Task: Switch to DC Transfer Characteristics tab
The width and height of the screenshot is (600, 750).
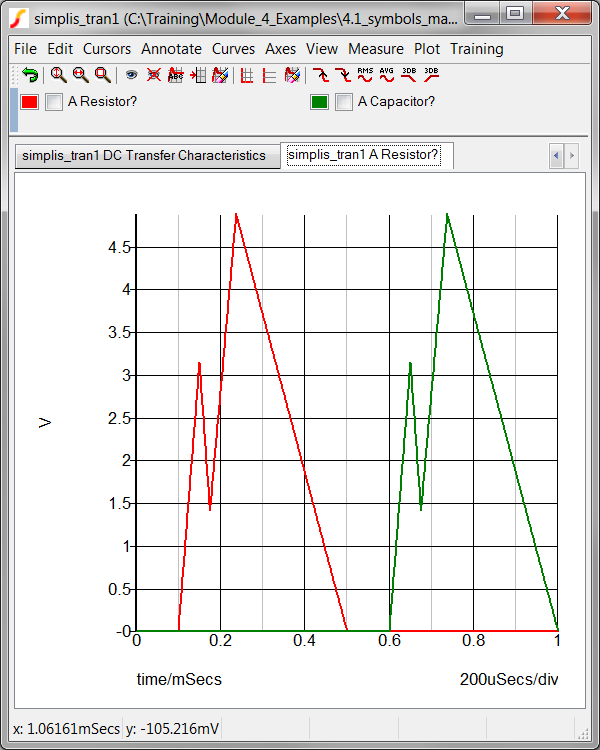Action: point(145,156)
